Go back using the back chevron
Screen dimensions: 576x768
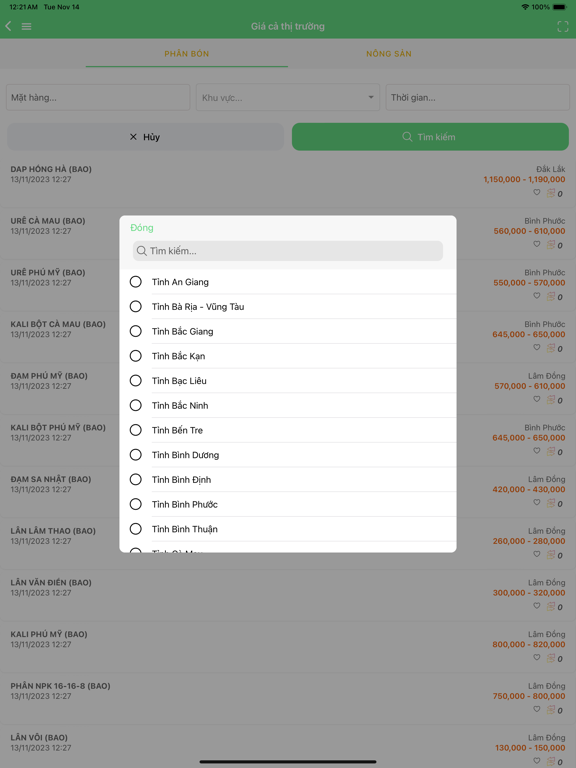tap(8, 26)
